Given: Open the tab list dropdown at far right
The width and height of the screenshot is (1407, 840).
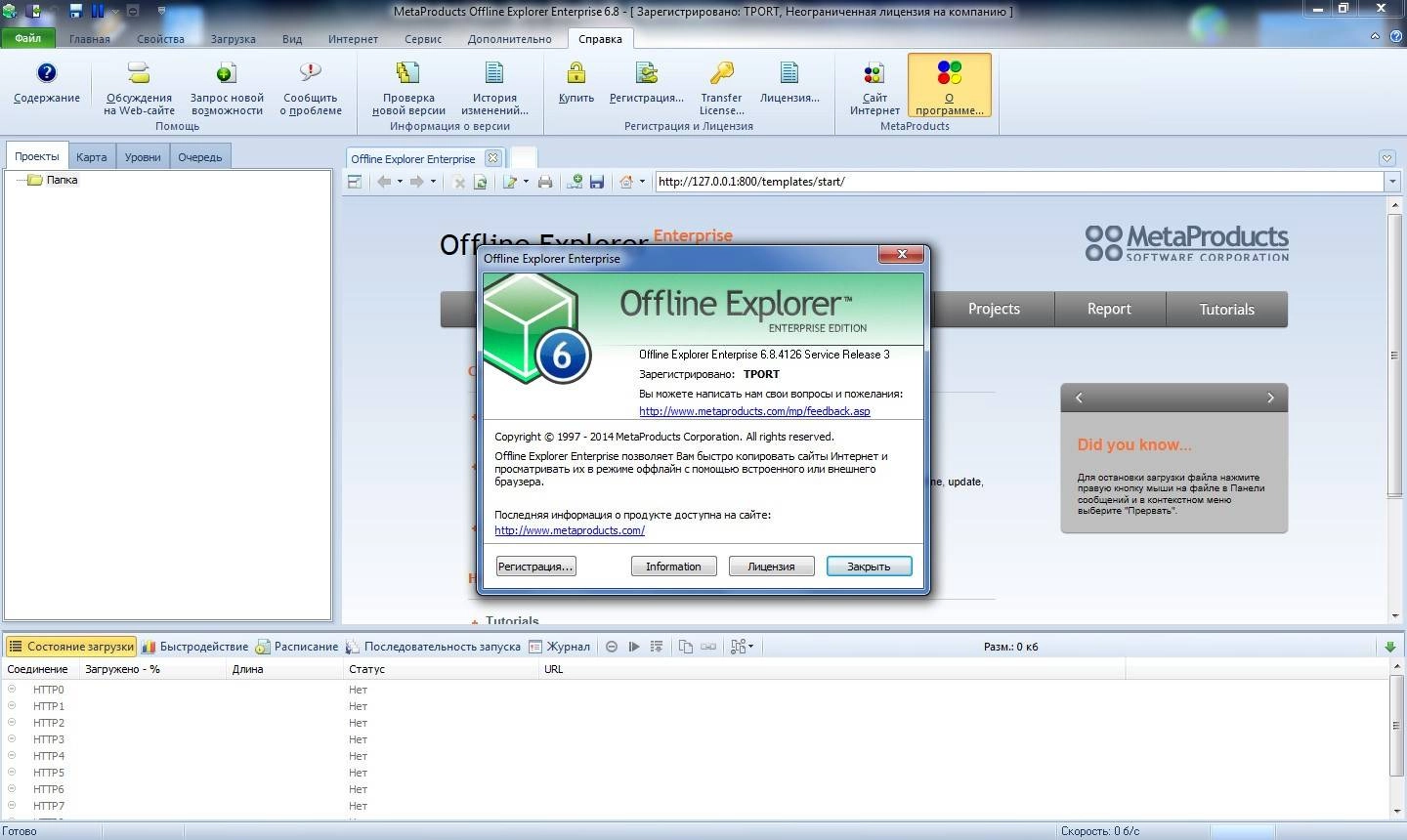Looking at the screenshot, I should [x=1386, y=158].
